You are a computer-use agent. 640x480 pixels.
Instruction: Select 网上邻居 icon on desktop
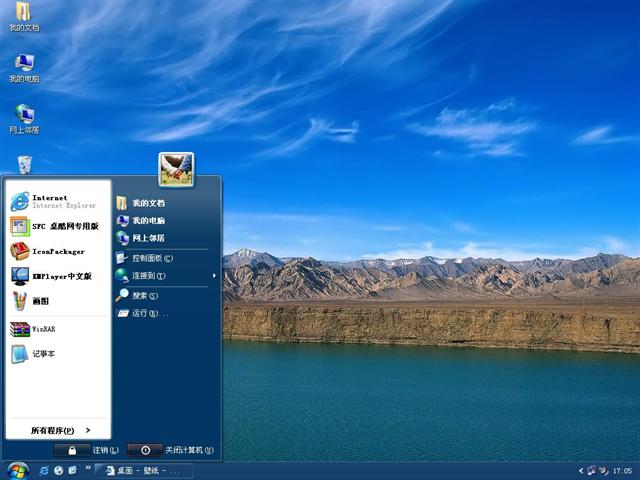point(24,119)
